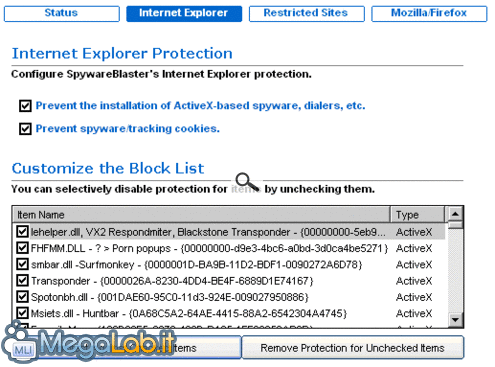Click Remove Protection for Unchecked Items

click(353, 348)
